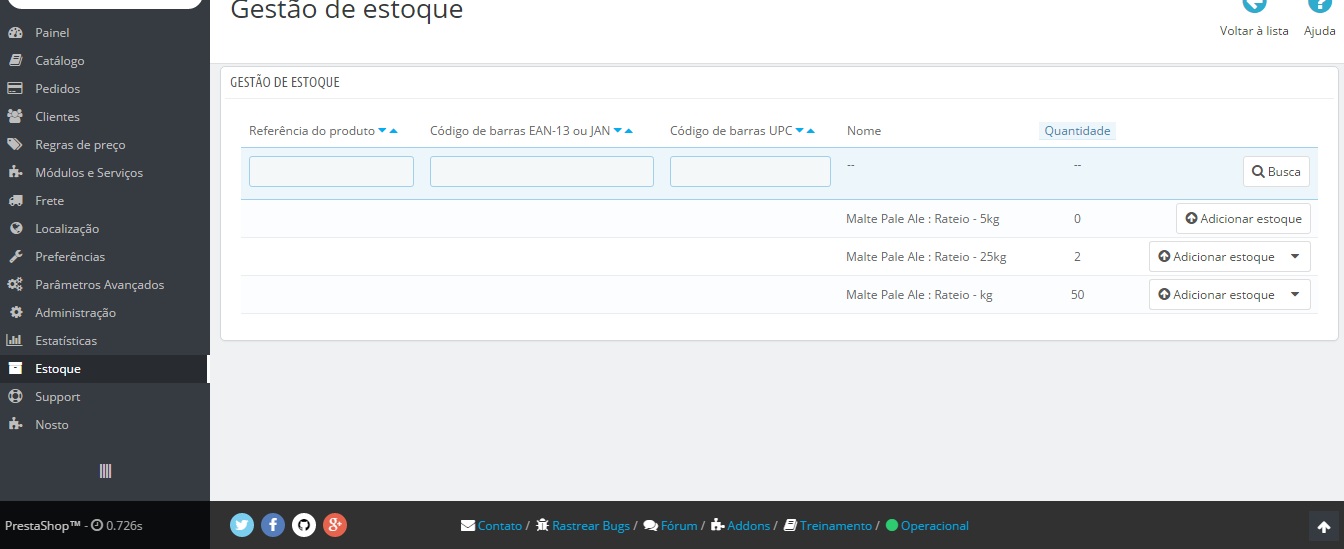Open the GitHub footer icon

304,525
